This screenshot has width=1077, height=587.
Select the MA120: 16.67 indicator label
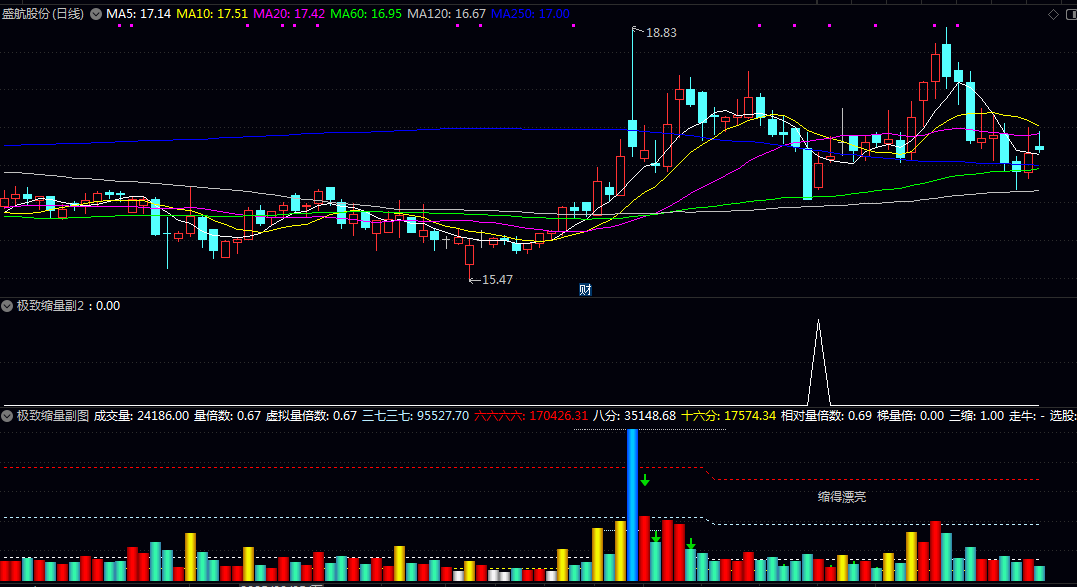click(446, 14)
